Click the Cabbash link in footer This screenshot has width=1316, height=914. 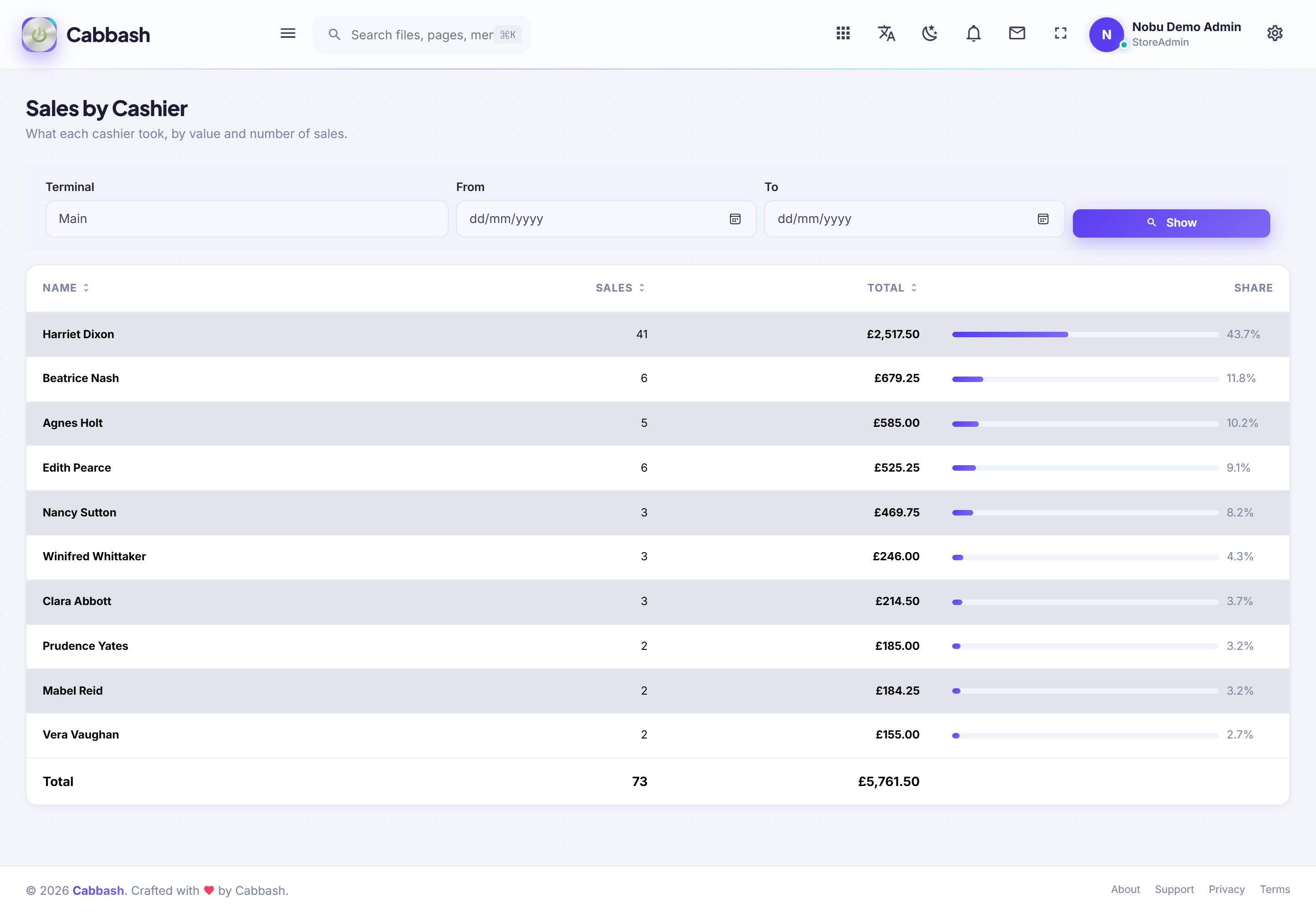(98, 891)
